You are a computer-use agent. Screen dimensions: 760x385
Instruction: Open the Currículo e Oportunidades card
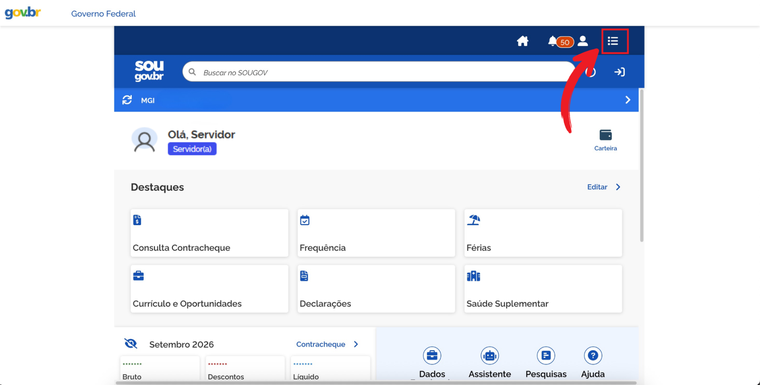pos(209,289)
